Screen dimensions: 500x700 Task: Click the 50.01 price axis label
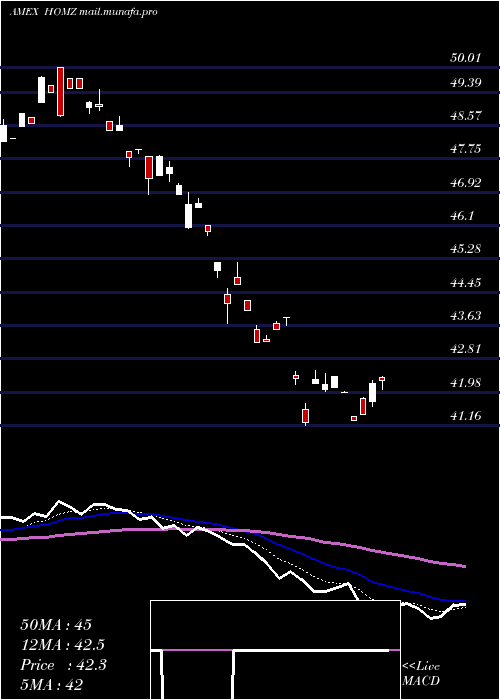465,58
